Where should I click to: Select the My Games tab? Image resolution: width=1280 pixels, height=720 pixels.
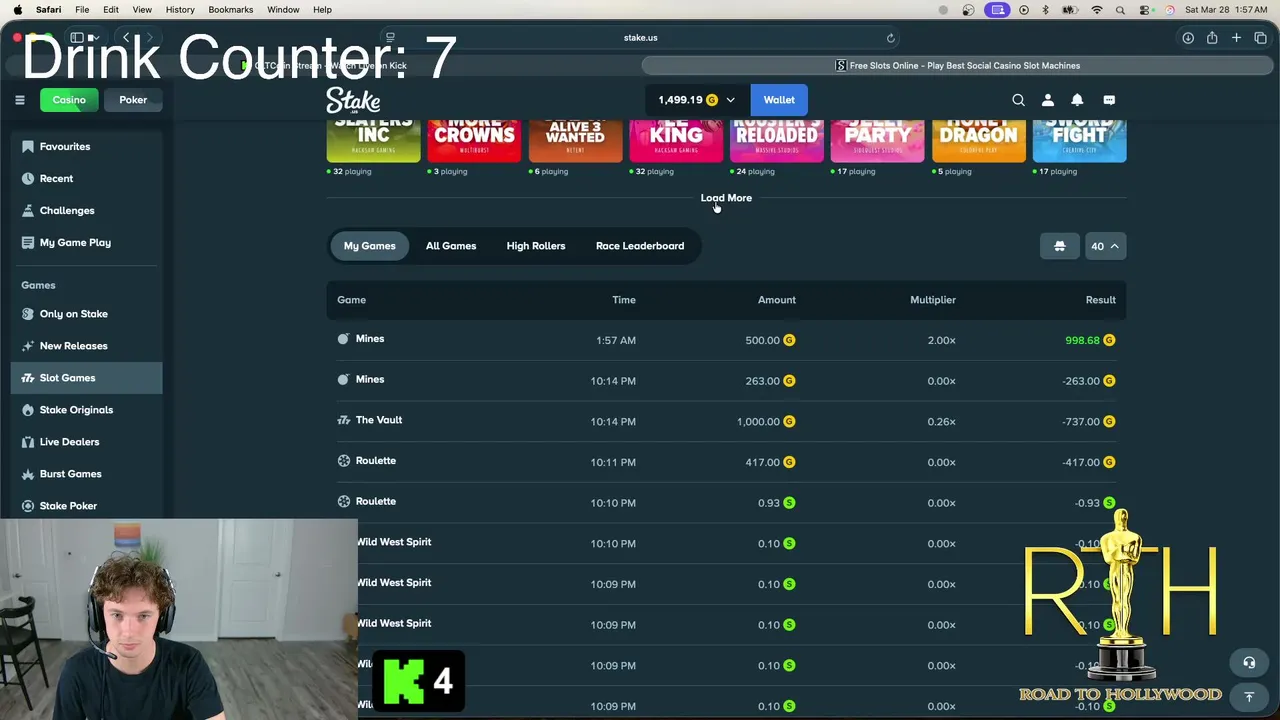click(370, 246)
